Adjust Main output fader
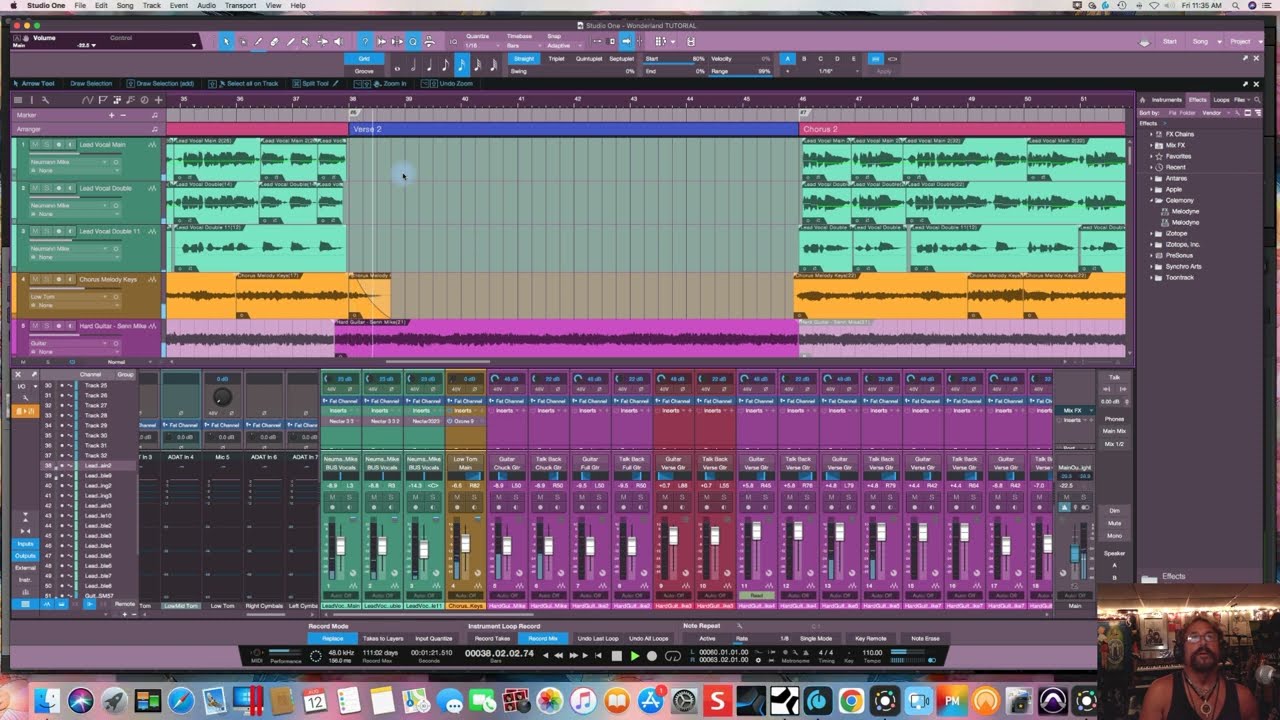The image size is (1280, 720). tap(1075, 552)
